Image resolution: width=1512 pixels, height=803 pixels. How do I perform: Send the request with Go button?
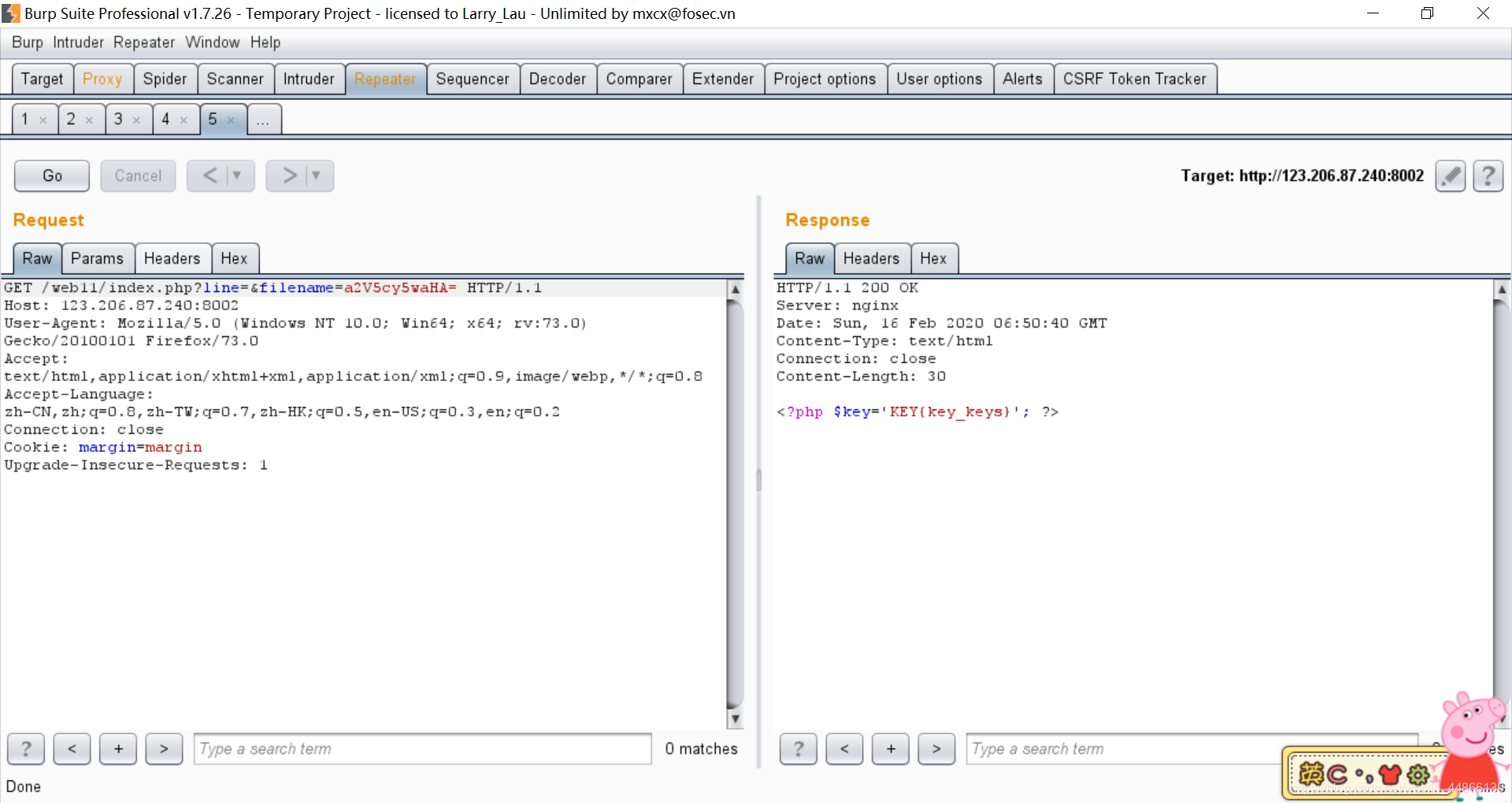(52, 176)
